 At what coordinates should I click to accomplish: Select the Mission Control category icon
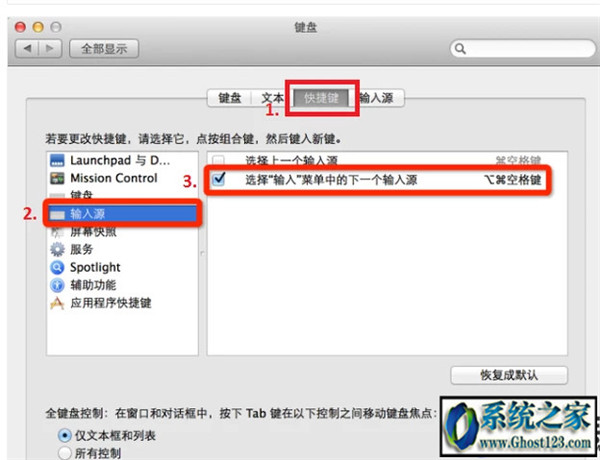click(x=57, y=178)
